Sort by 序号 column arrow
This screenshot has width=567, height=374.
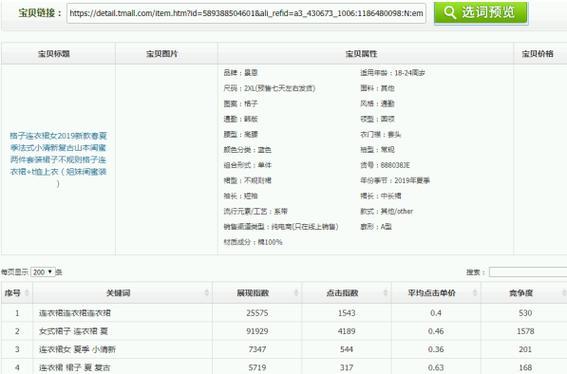tap(26, 293)
